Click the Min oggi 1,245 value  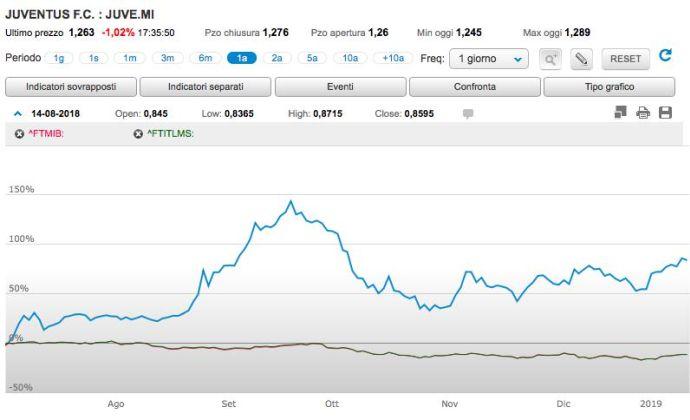tap(469, 33)
